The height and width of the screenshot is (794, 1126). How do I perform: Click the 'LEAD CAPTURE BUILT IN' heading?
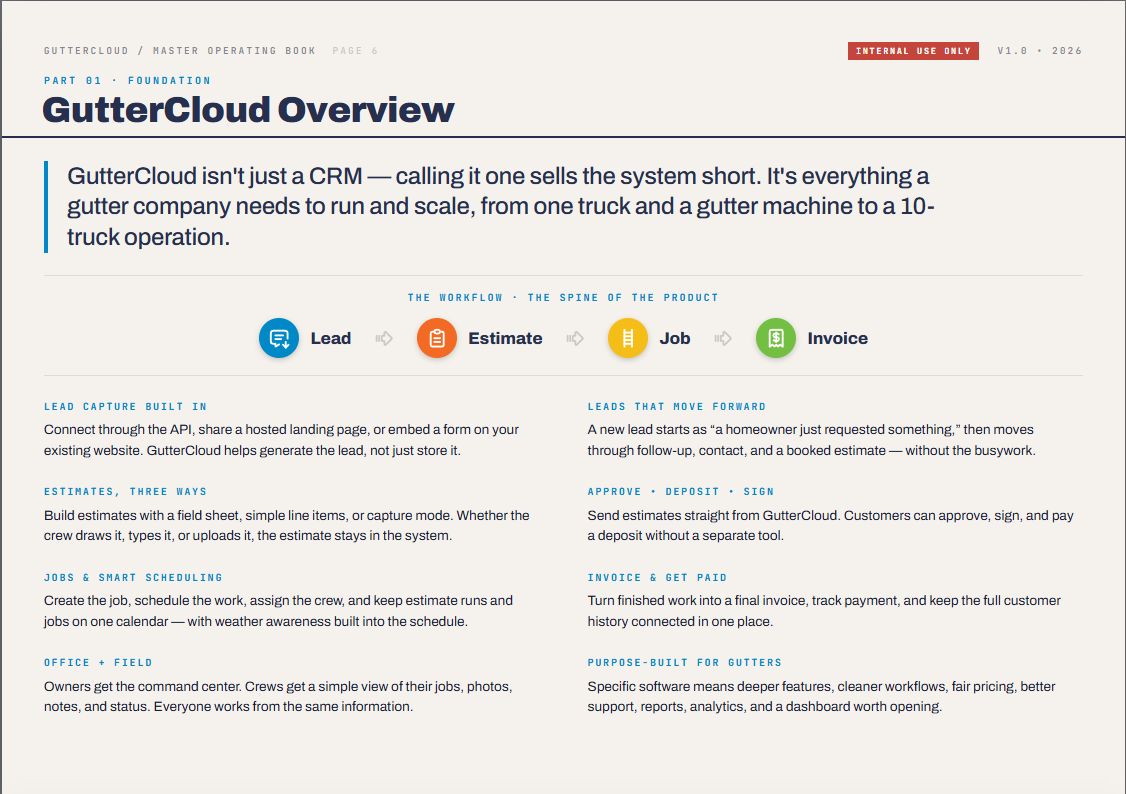pos(126,406)
